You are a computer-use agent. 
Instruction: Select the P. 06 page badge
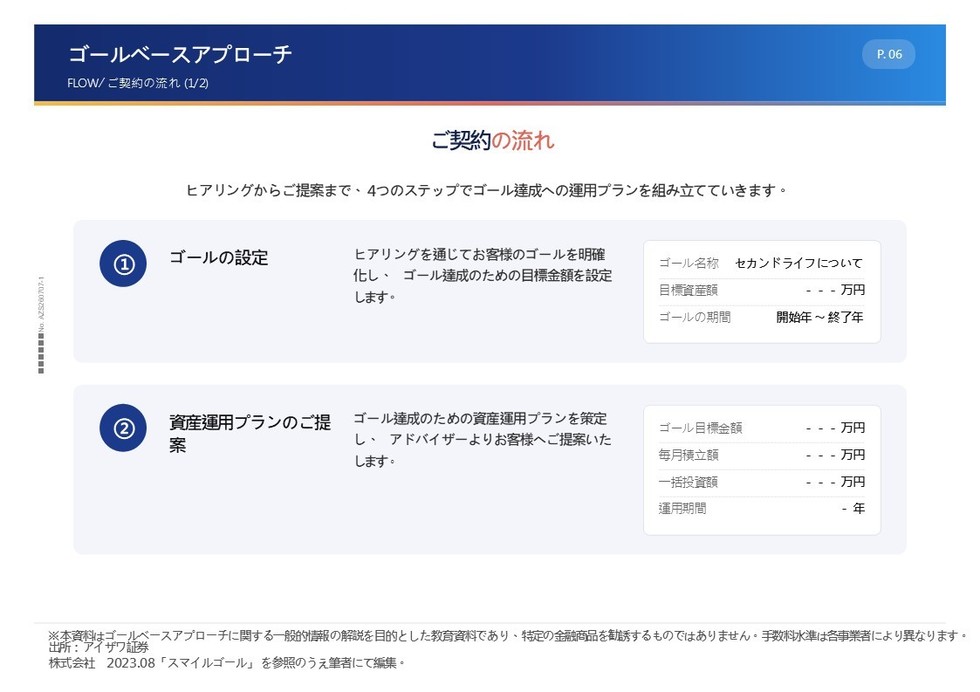tap(889, 54)
